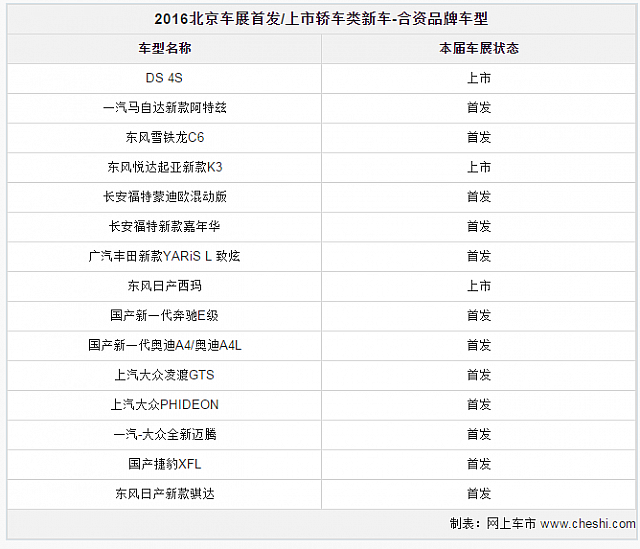Click 首发 status in the 新款嘉年华 row
The image size is (640, 549).
pos(479,227)
